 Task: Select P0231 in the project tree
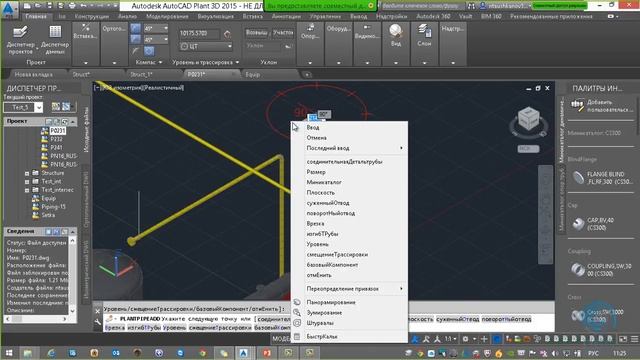[58, 131]
